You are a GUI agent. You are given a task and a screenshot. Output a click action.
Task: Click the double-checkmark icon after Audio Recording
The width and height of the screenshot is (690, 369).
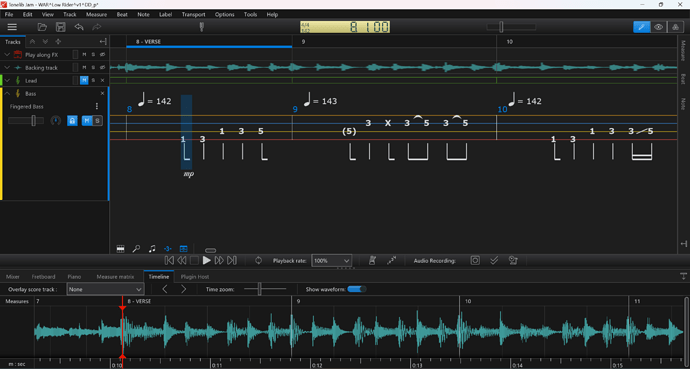coord(494,260)
